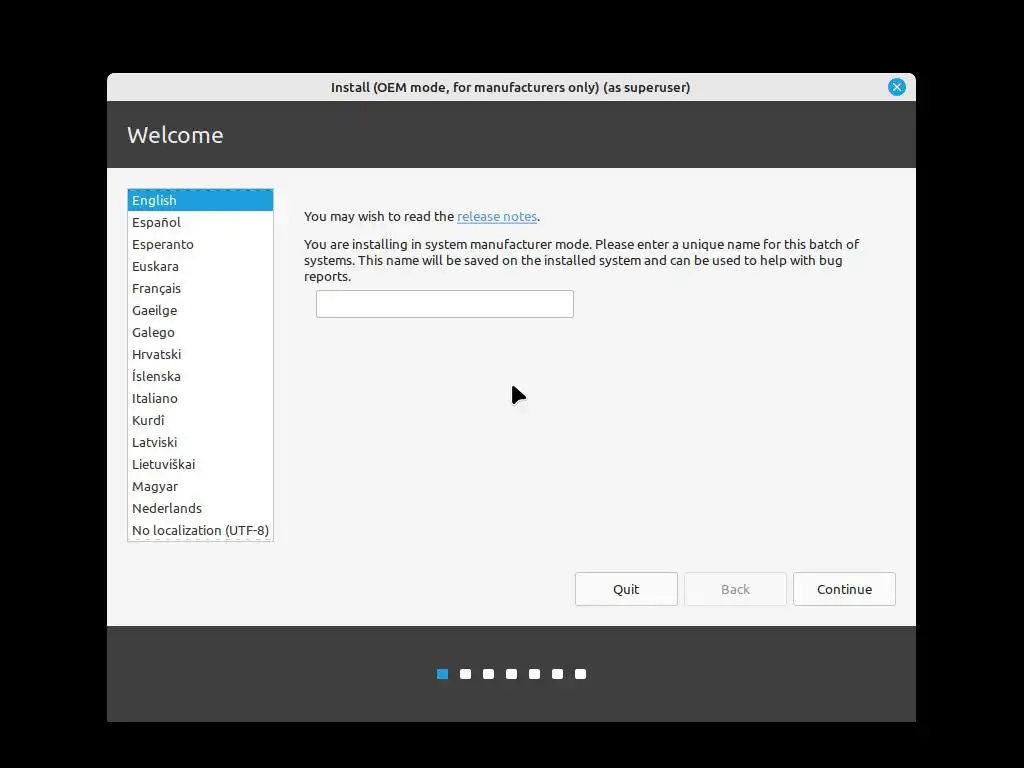Select Kurdî language
Image resolution: width=1024 pixels, height=768 pixels.
click(x=200, y=421)
